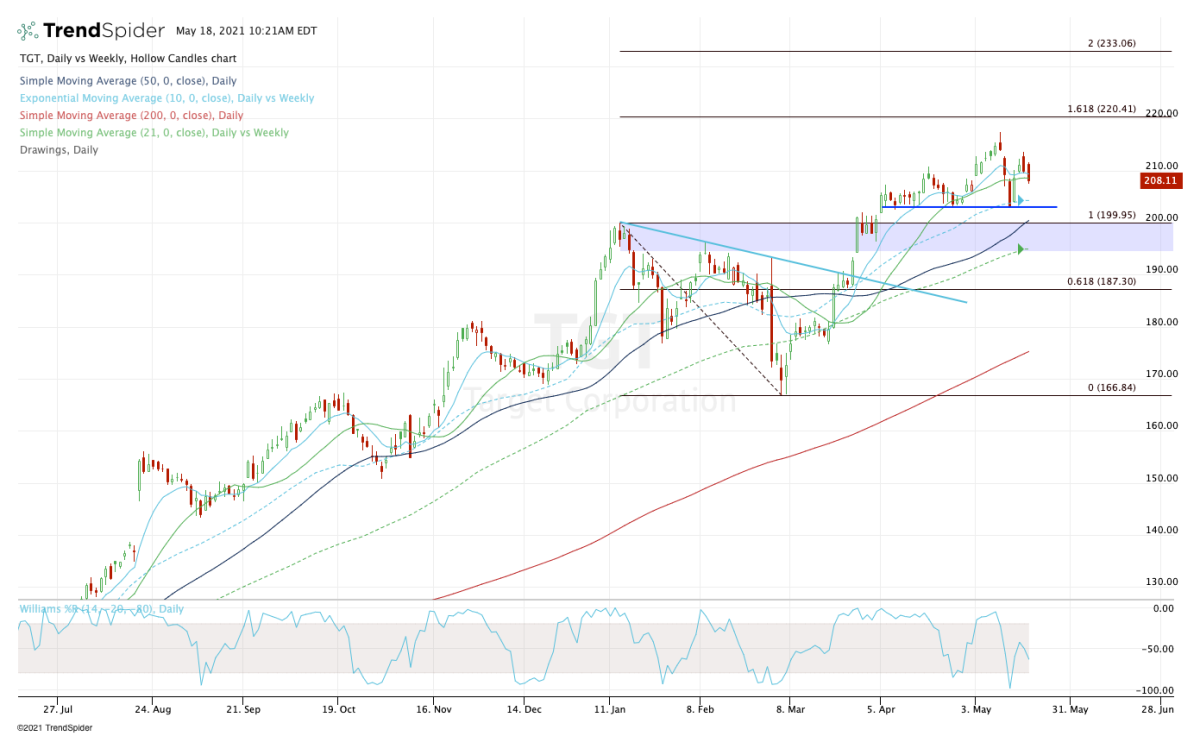This screenshot has height=736, width=1200.
Task: Select the 11 Jan date axis marker
Action: 611,709
